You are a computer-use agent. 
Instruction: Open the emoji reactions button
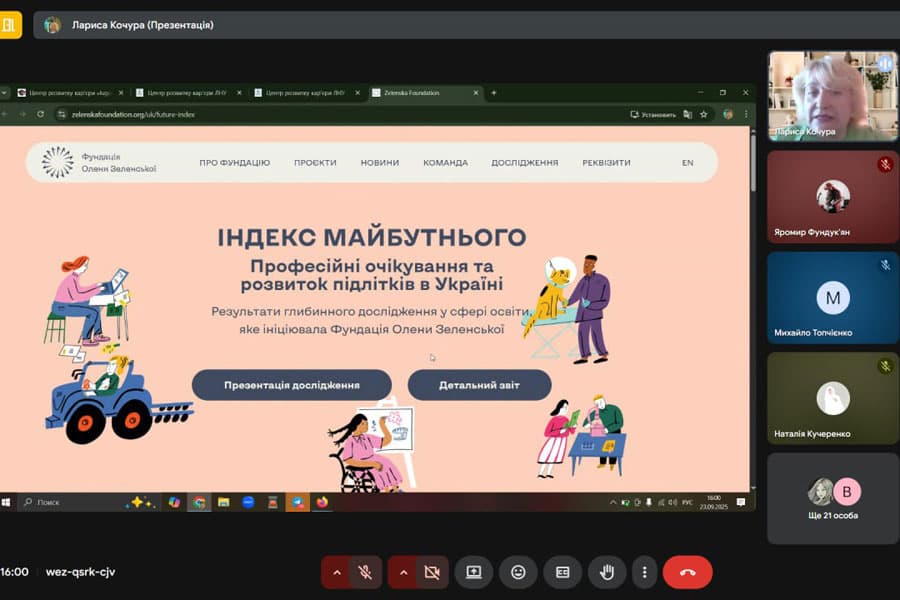[x=518, y=572]
